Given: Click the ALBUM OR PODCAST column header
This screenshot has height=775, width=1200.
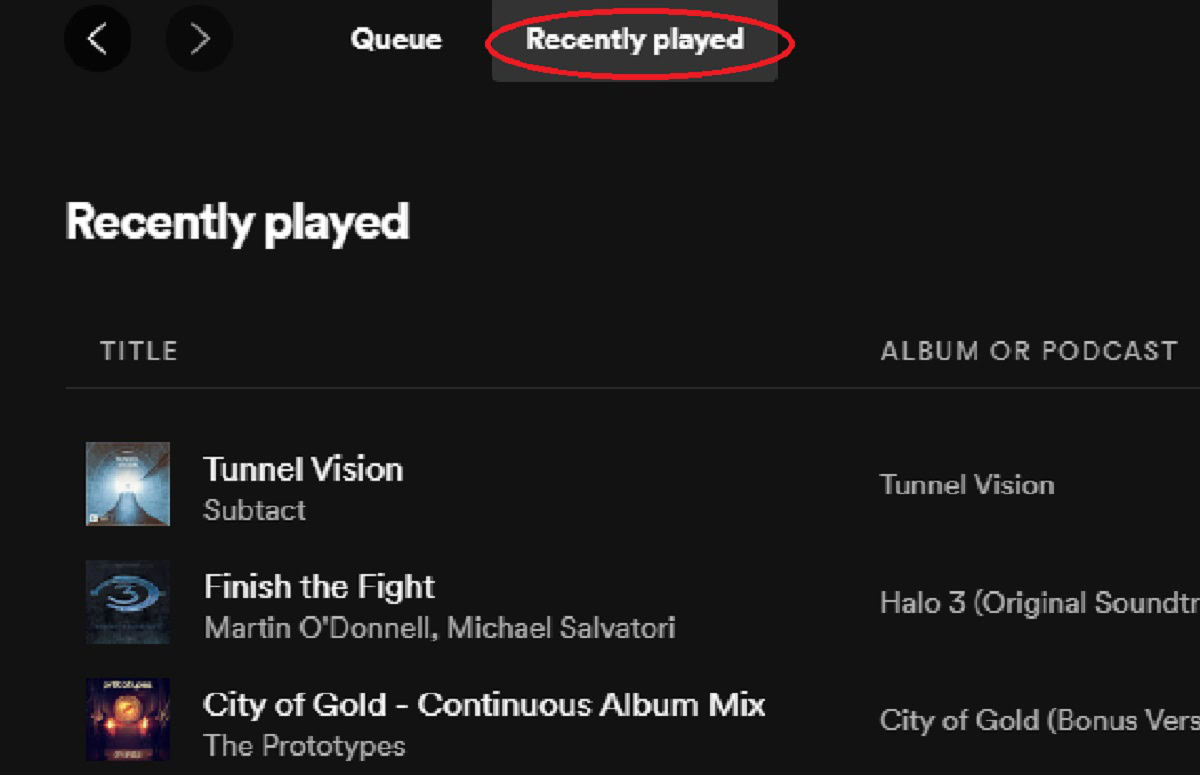Looking at the screenshot, I should (x=1028, y=351).
